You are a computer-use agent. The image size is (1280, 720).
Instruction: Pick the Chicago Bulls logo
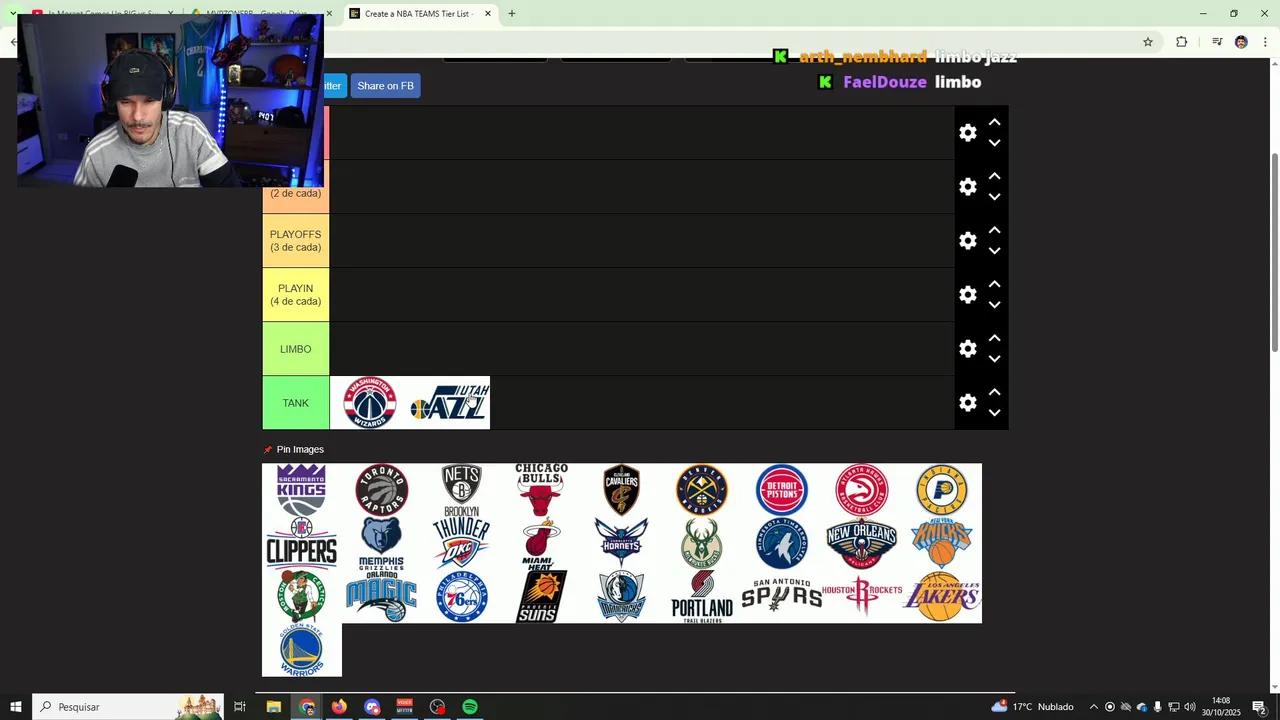pos(542,490)
